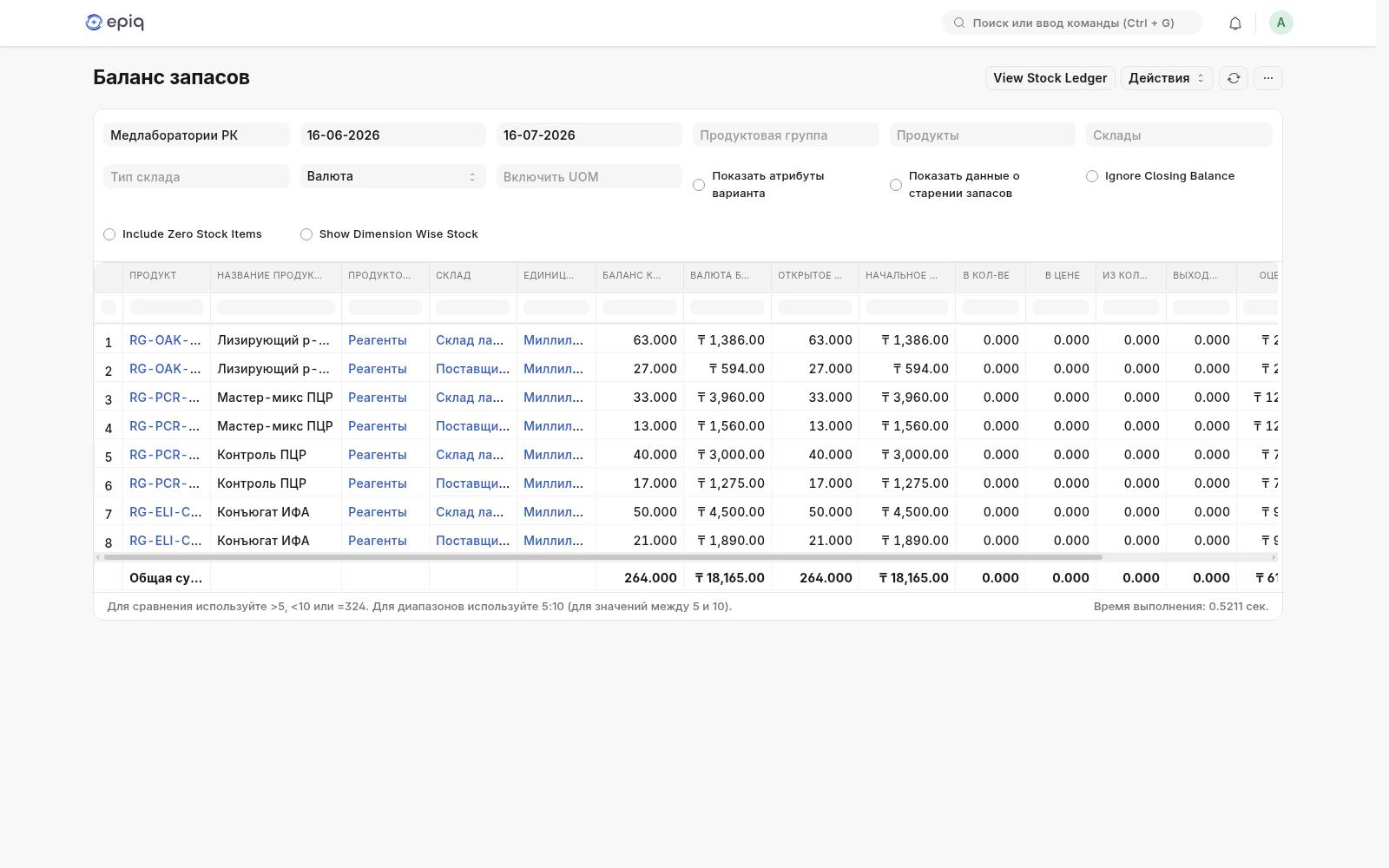The image size is (1389, 868).
Task: Toggle Include Zero Stock Items
Action: coord(109,234)
